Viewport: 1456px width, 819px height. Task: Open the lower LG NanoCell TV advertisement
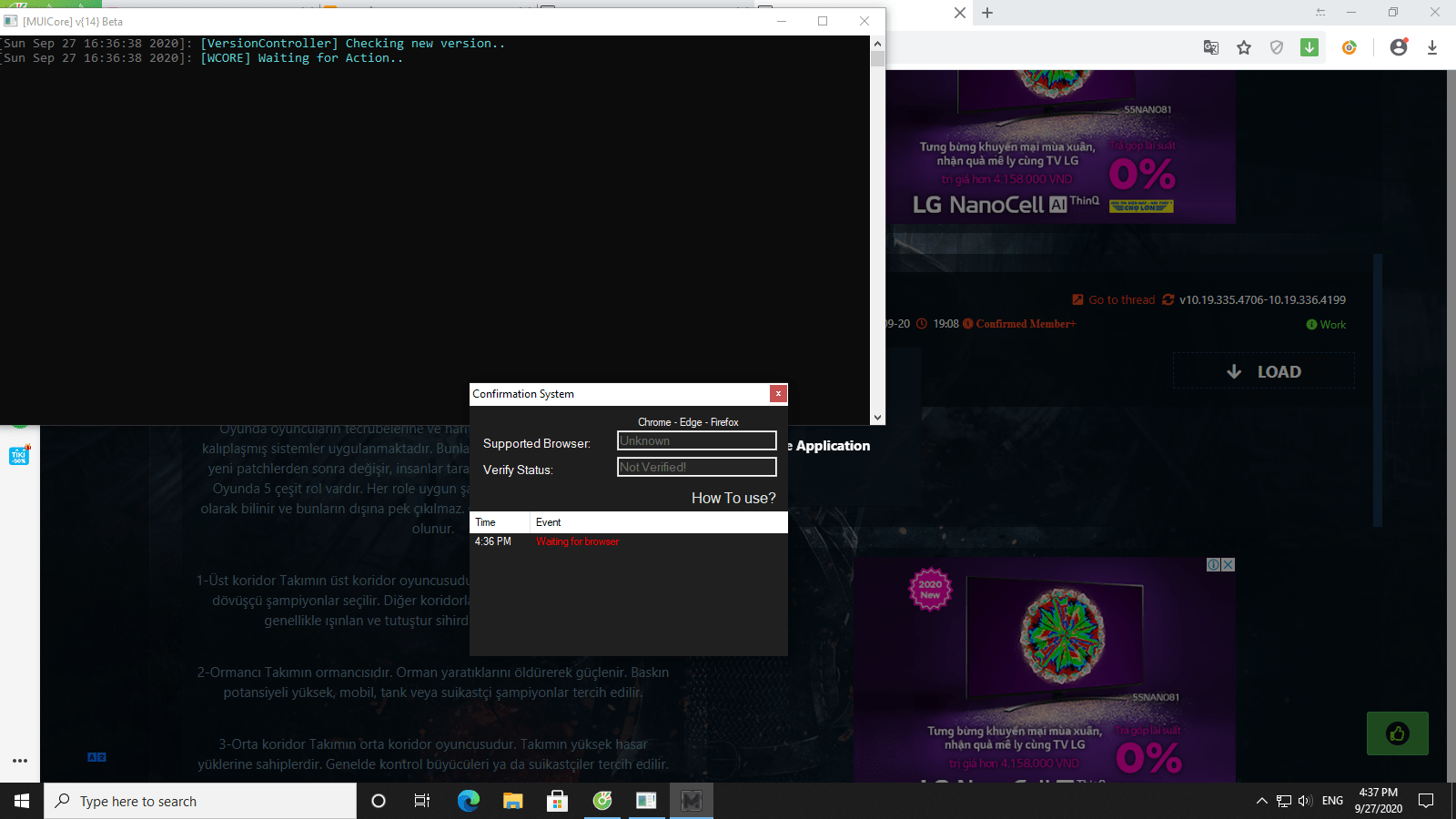(1045, 670)
